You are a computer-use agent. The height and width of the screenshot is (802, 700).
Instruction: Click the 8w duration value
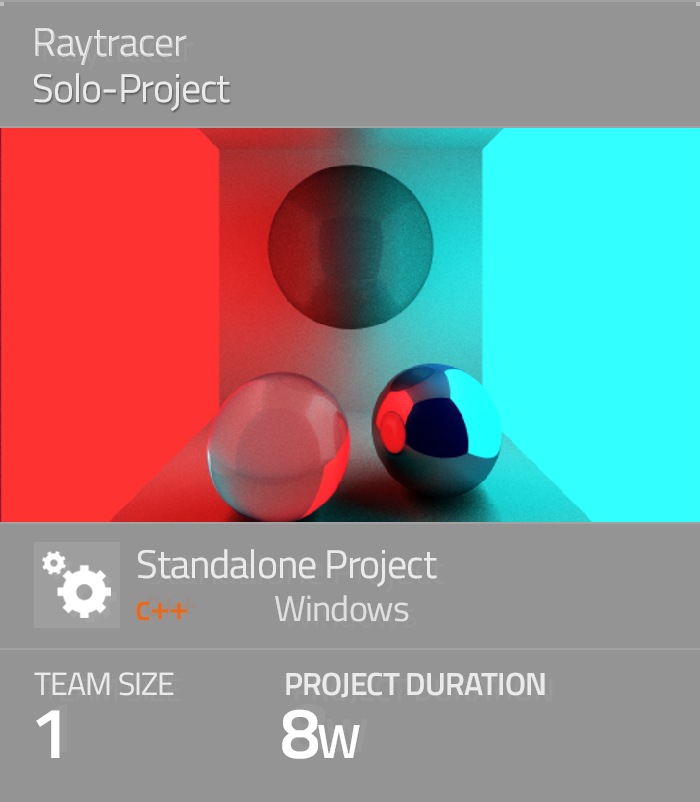pyautogui.click(x=319, y=737)
